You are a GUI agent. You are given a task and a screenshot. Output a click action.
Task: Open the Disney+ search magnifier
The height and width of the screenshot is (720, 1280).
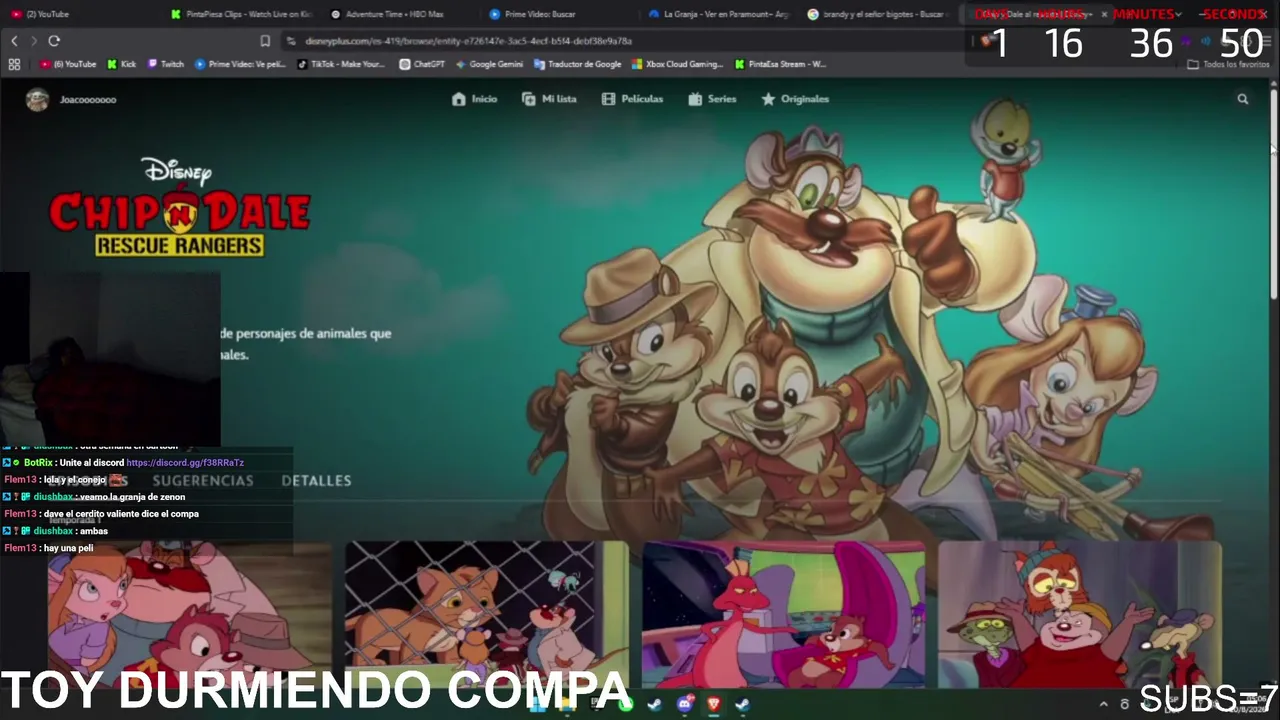click(x=1242, y=99)
